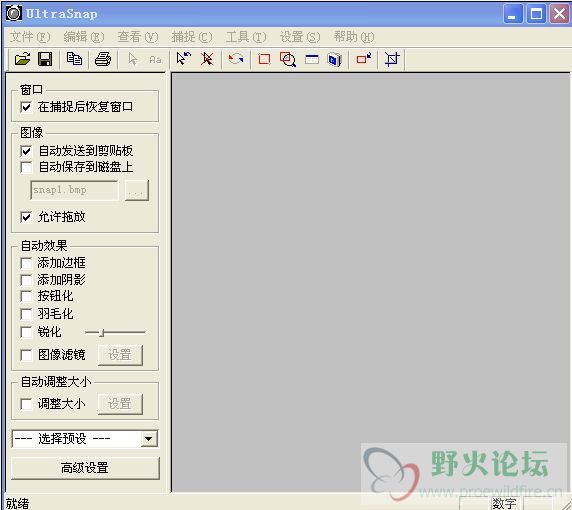Click the full-screen monitor capture icon
572x510 pixels.
(335, 59)
